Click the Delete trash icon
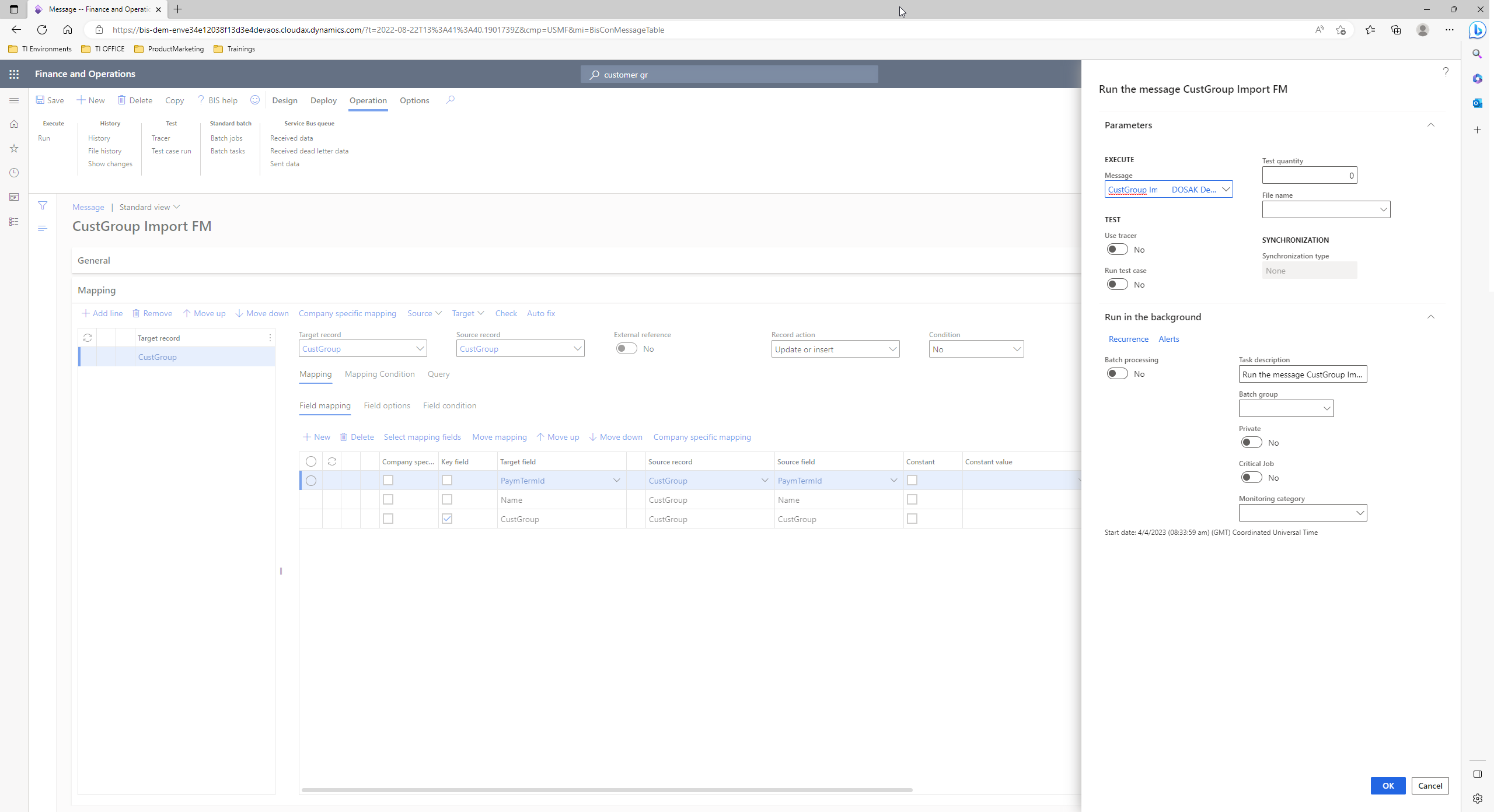Image resolution: width=1494 pixels, height=812 pixels. [123, 100]
